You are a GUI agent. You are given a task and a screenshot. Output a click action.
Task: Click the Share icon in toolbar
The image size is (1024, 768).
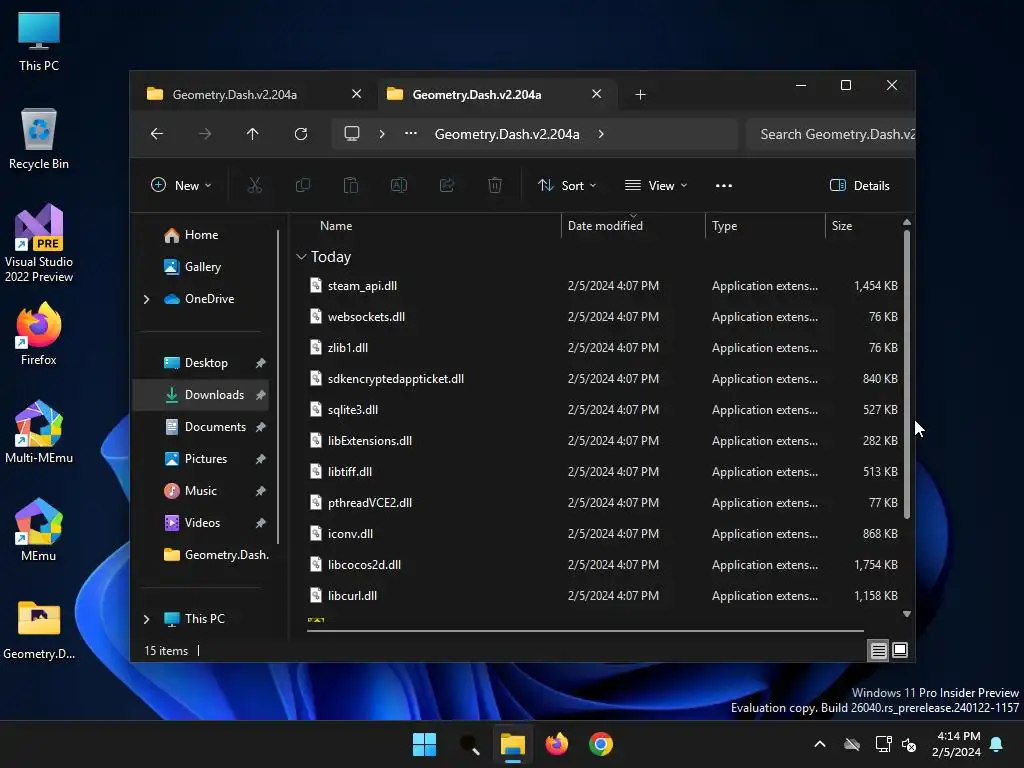point(447,185)
